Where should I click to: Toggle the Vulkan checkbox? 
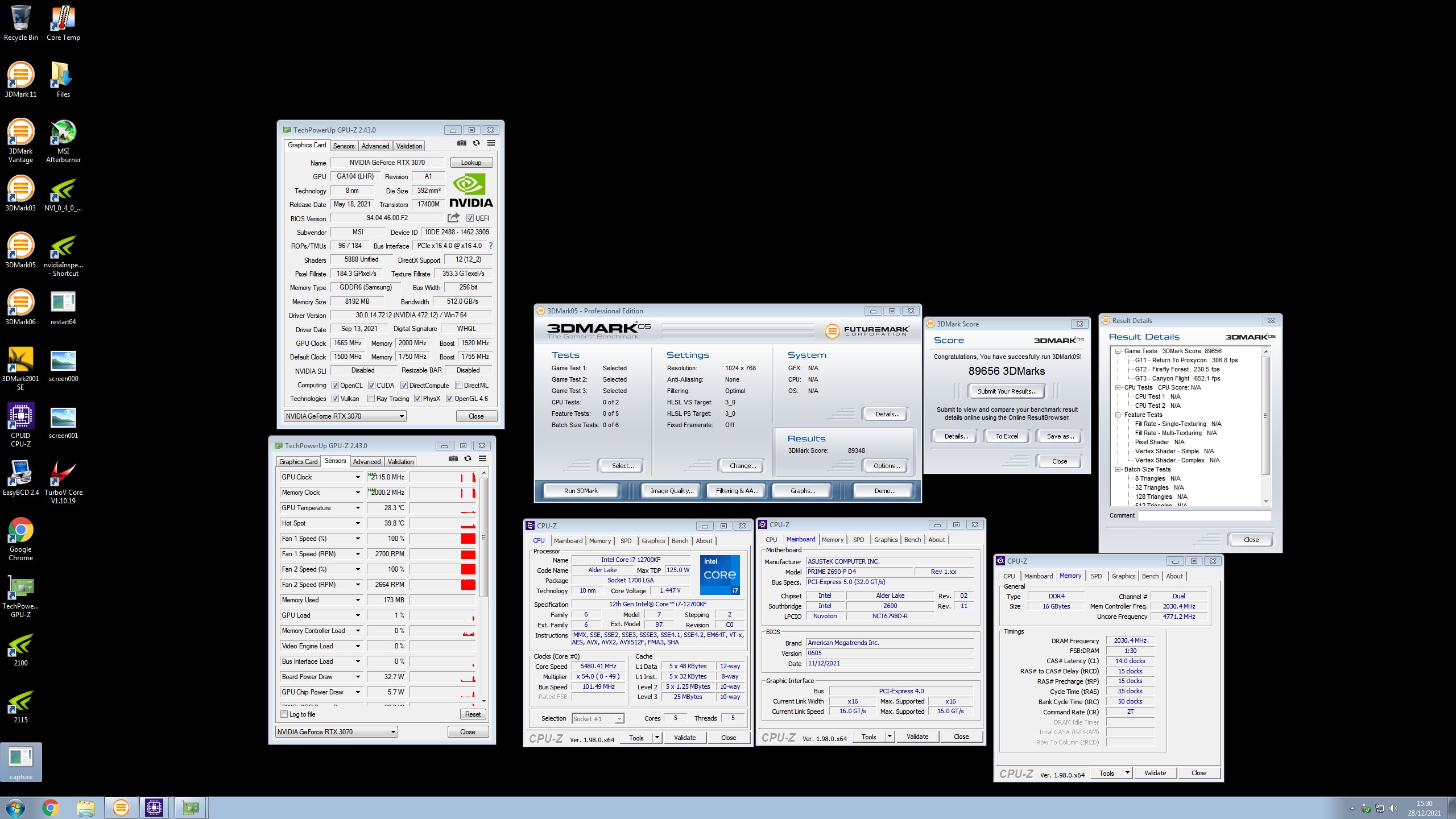coord(336,399)
